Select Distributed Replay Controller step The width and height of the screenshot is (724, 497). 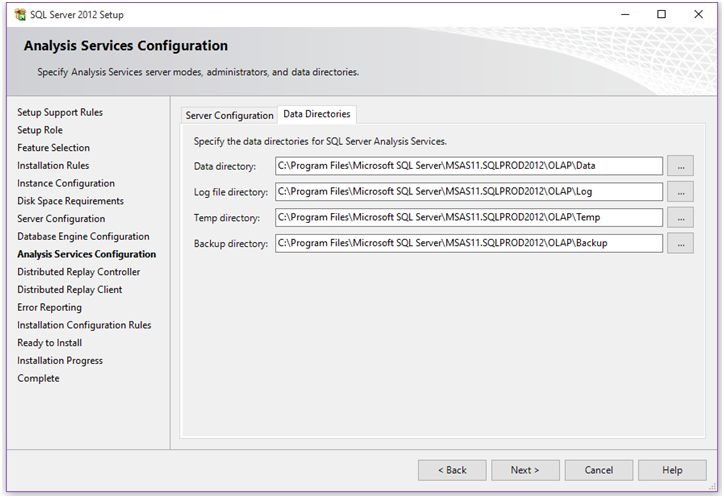78,272
